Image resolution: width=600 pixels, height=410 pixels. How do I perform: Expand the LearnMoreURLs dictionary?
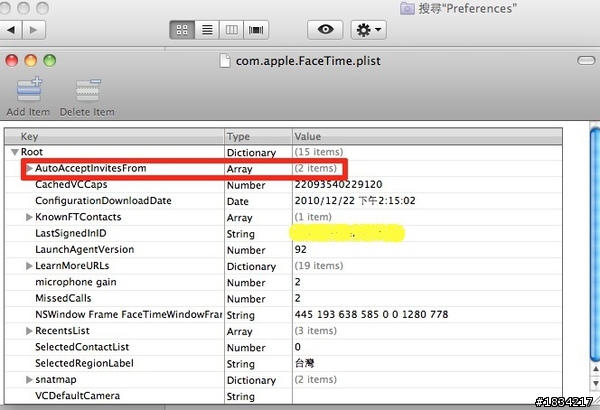point(29,266)
